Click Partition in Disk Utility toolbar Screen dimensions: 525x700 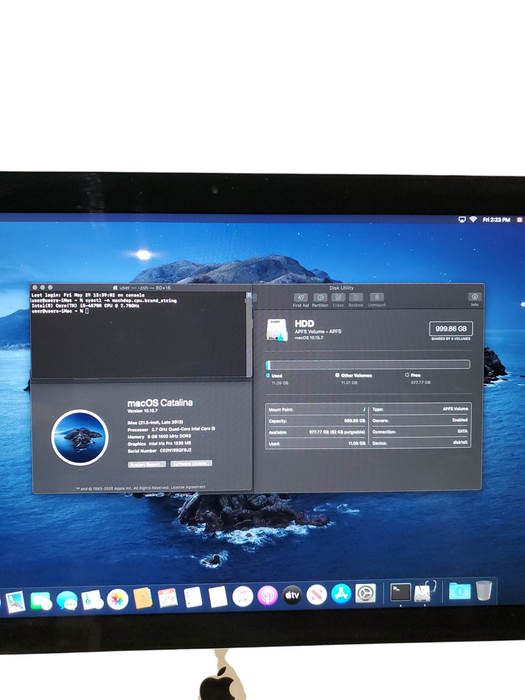[x=320, y=300]
